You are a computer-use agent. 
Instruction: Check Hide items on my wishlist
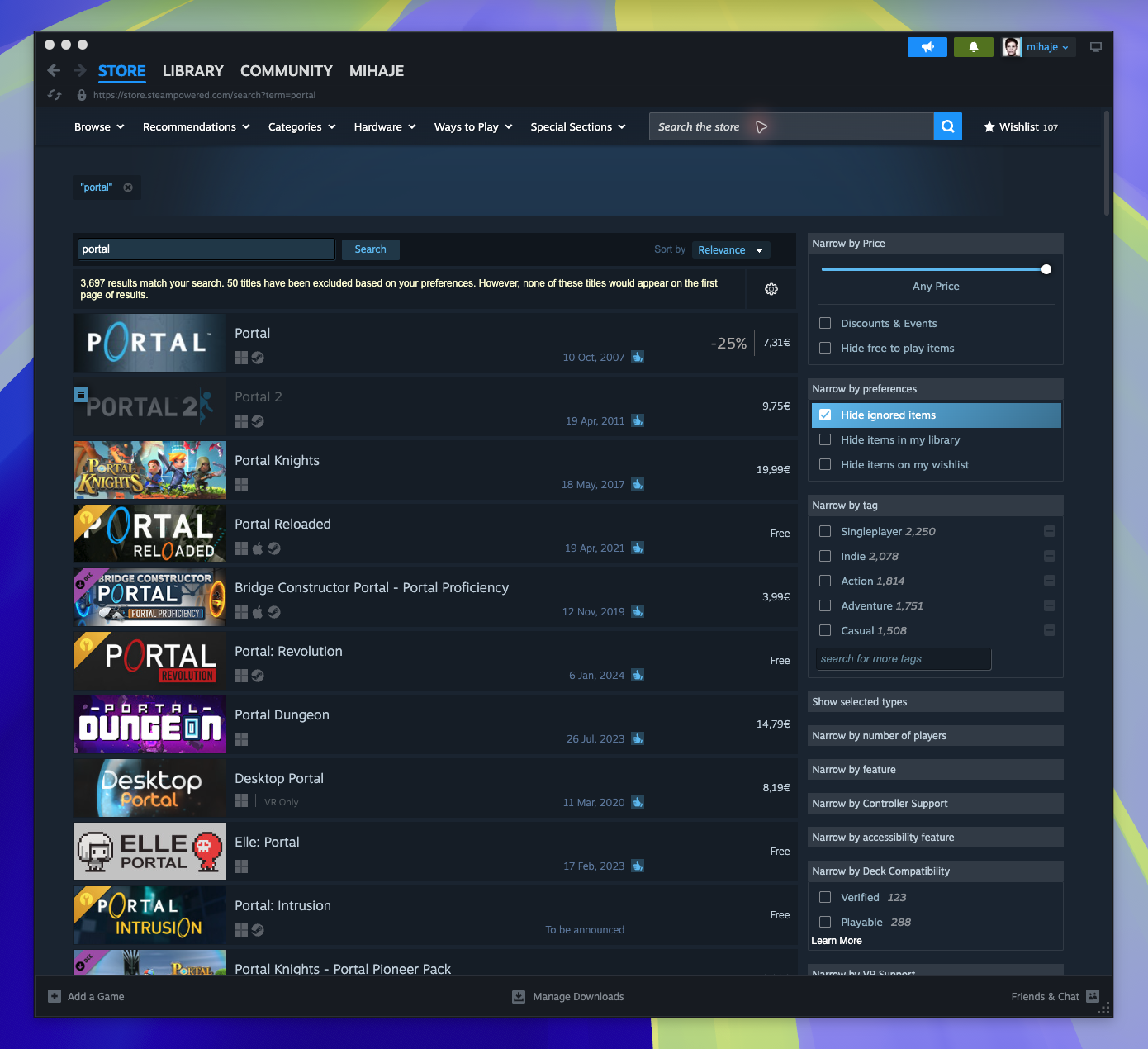825,464
